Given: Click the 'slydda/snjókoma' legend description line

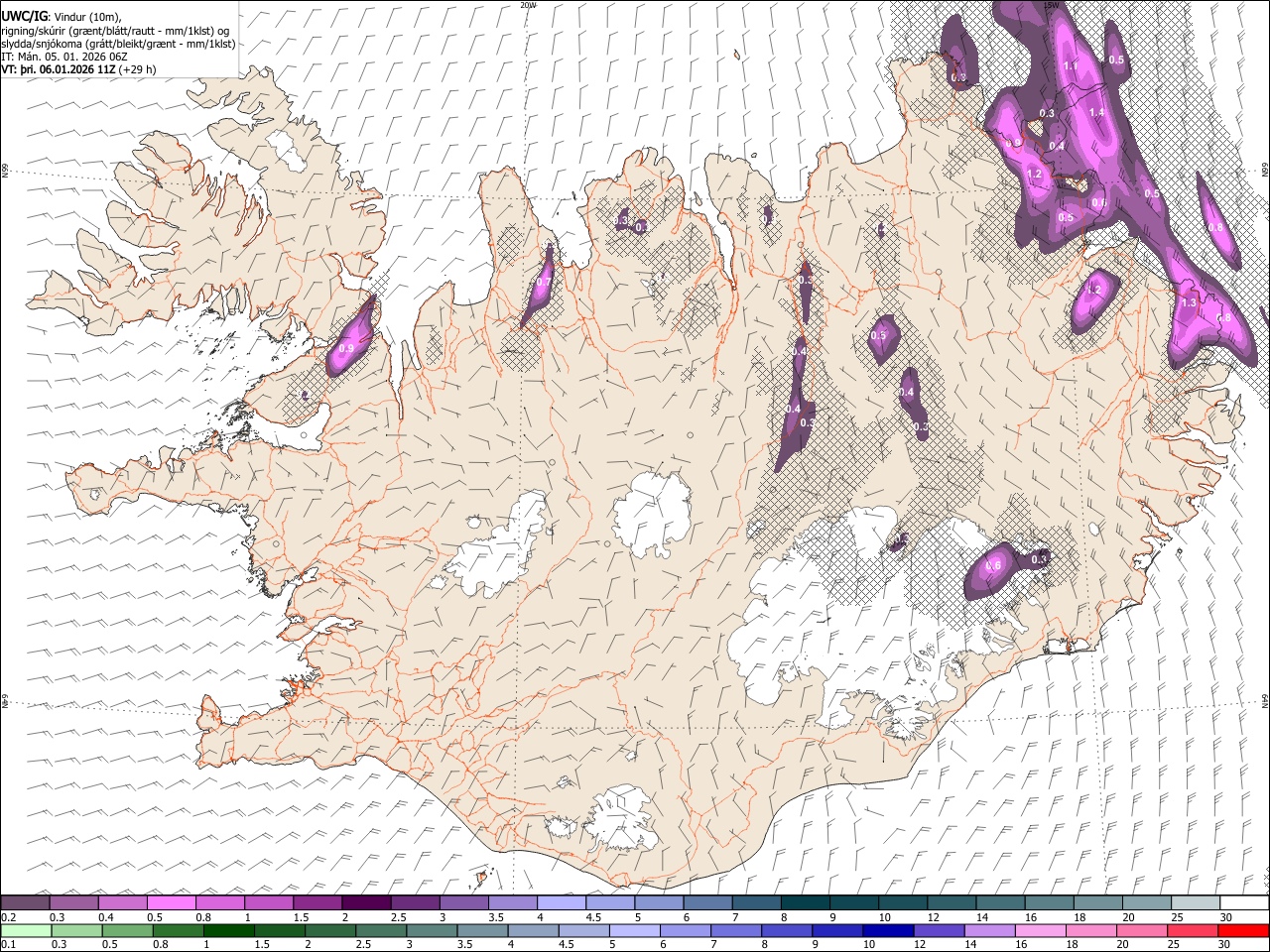Looking at the screenshot, I should (118, 44).
